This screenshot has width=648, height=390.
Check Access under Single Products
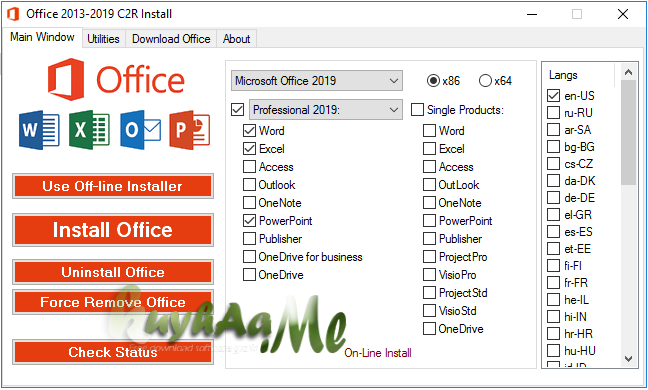click(x=429, y=166)
